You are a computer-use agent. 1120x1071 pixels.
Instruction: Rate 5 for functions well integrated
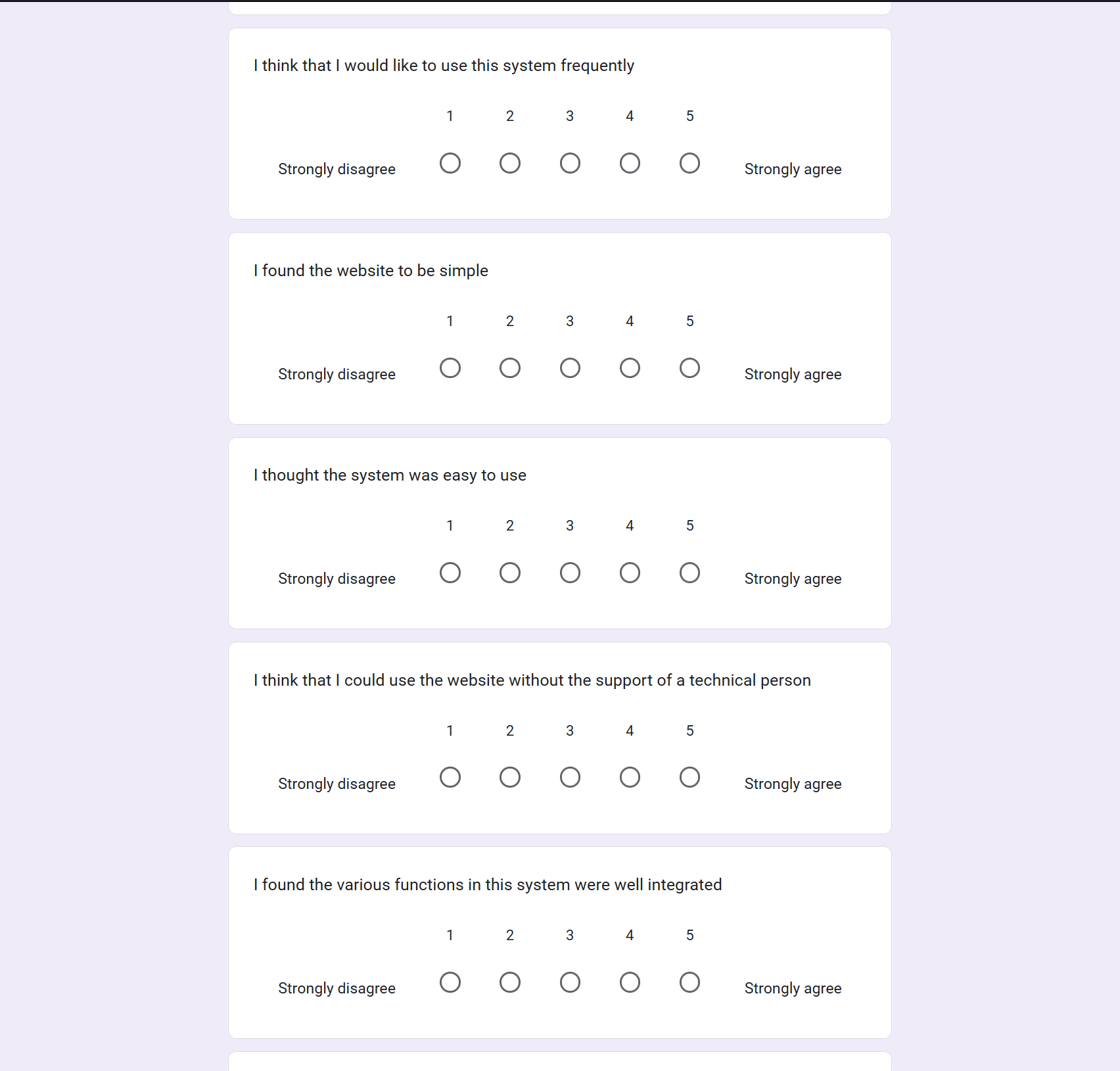tap(689, 982)
